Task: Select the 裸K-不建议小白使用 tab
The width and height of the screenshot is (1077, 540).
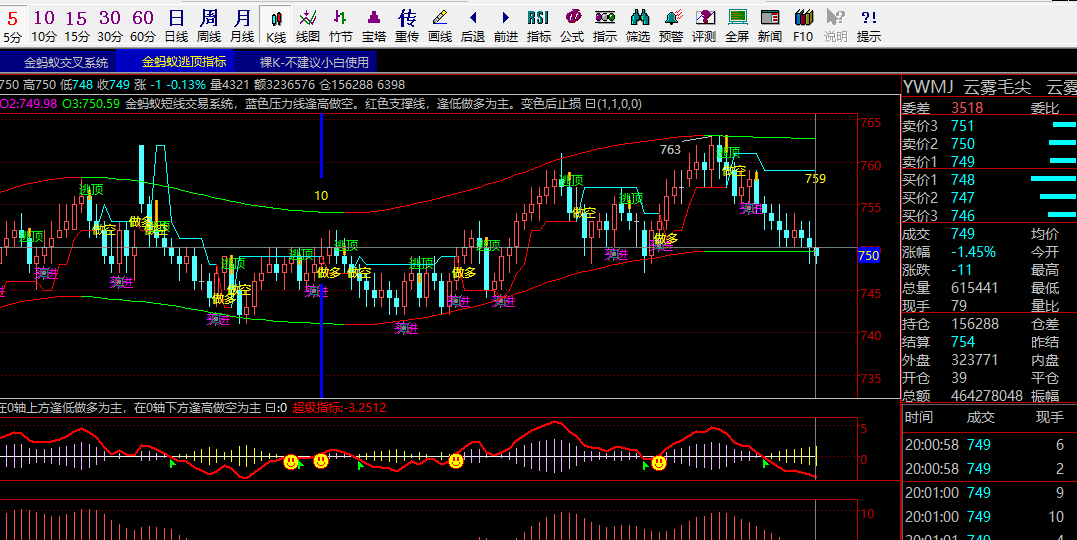Action: [314, 62]
